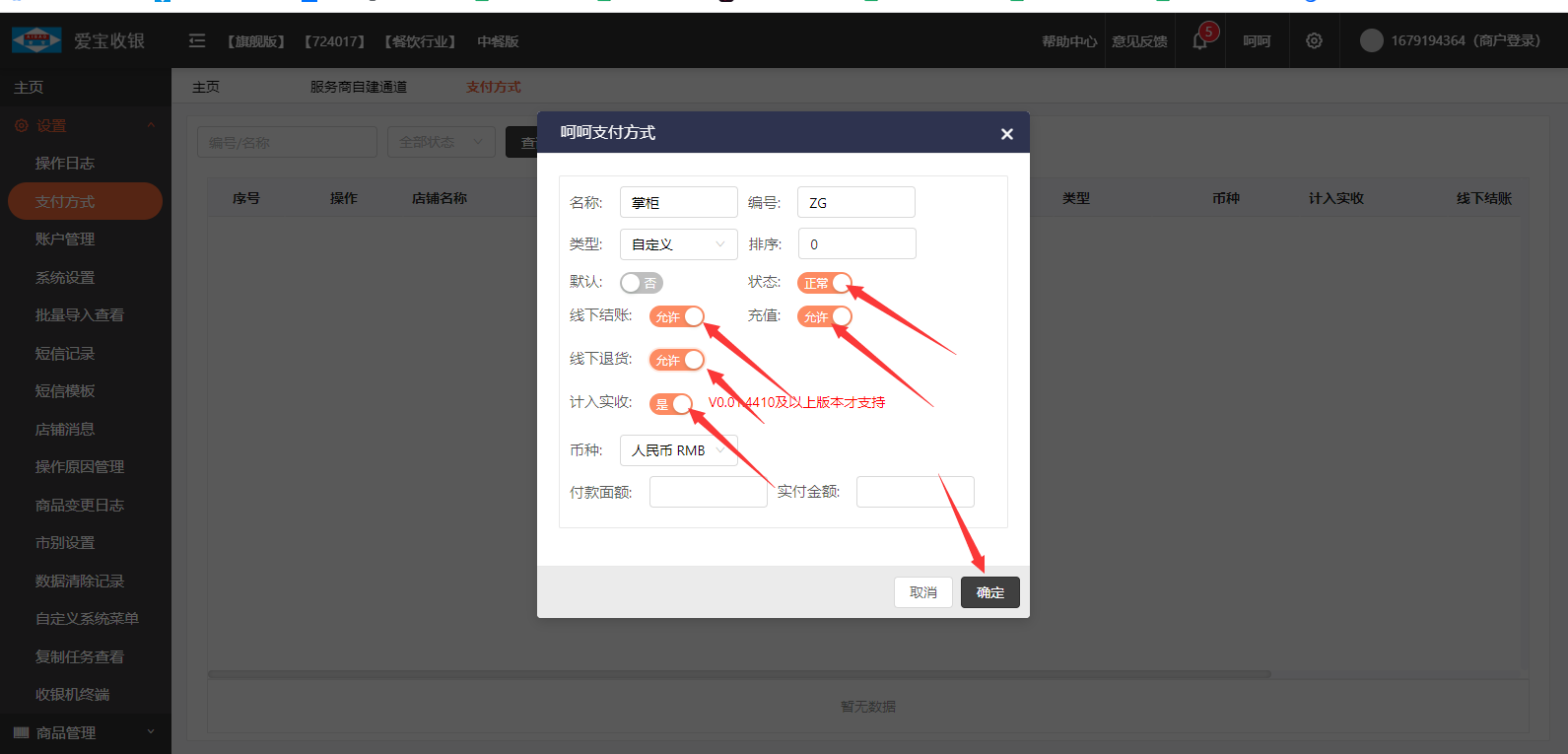Close the 呵呵支付方式 dialog with X
1568x754 pixels.
1006,134
